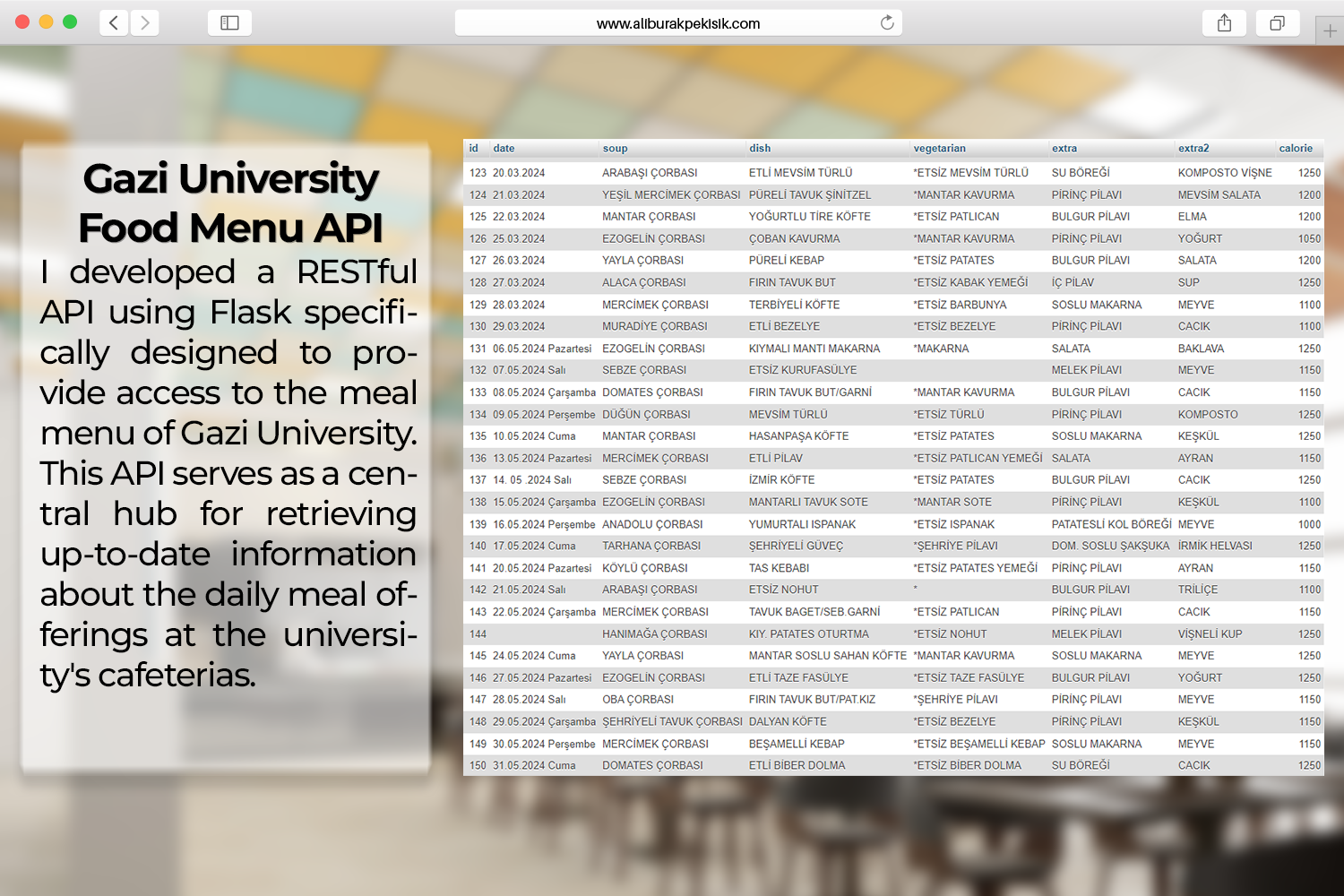Go forward with the forward arrow
Image resolution: width=1344 pixels, height=896 pixels.
pyautogui.click(x=145, y=22)
